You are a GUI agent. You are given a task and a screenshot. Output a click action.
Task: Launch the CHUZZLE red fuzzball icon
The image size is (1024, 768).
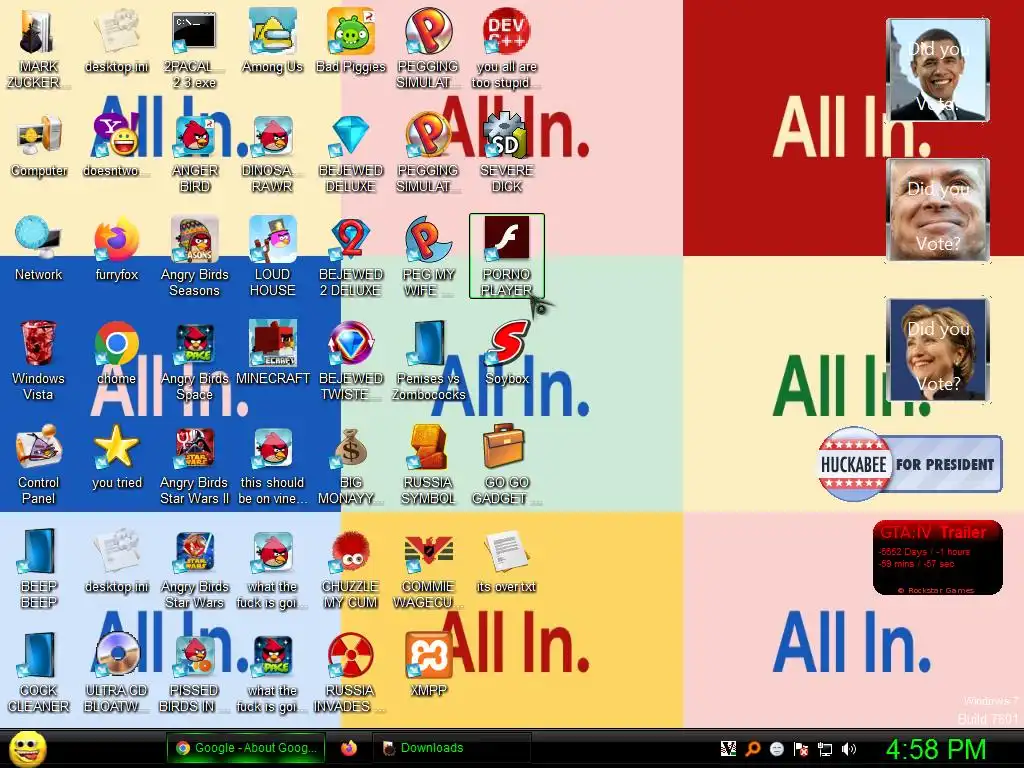(351, 568)
